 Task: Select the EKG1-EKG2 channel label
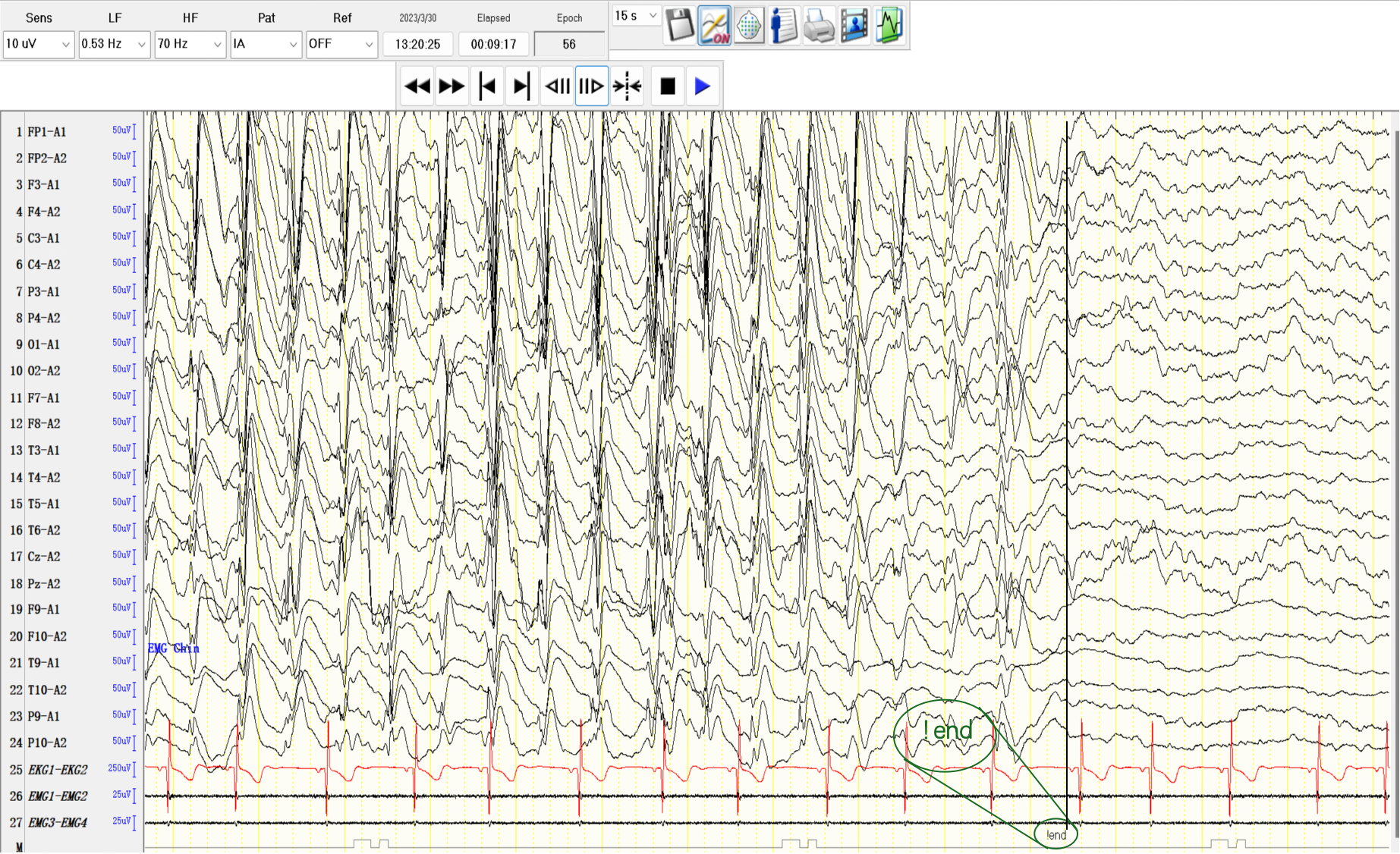tap(58, 769)
